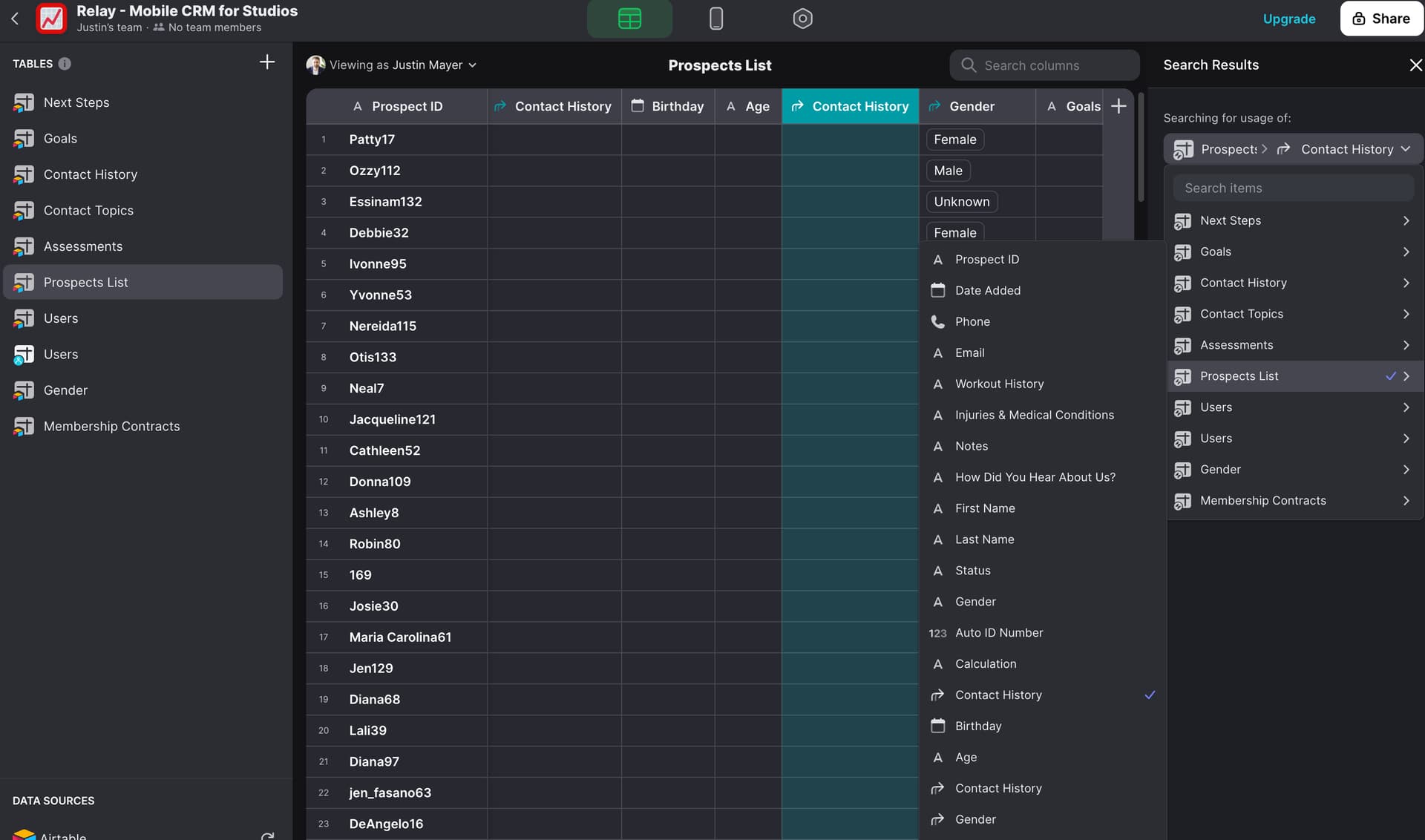1425x840 pixels.
Task: Switch to the data table view icon
Action: click(x=629, y=19)
